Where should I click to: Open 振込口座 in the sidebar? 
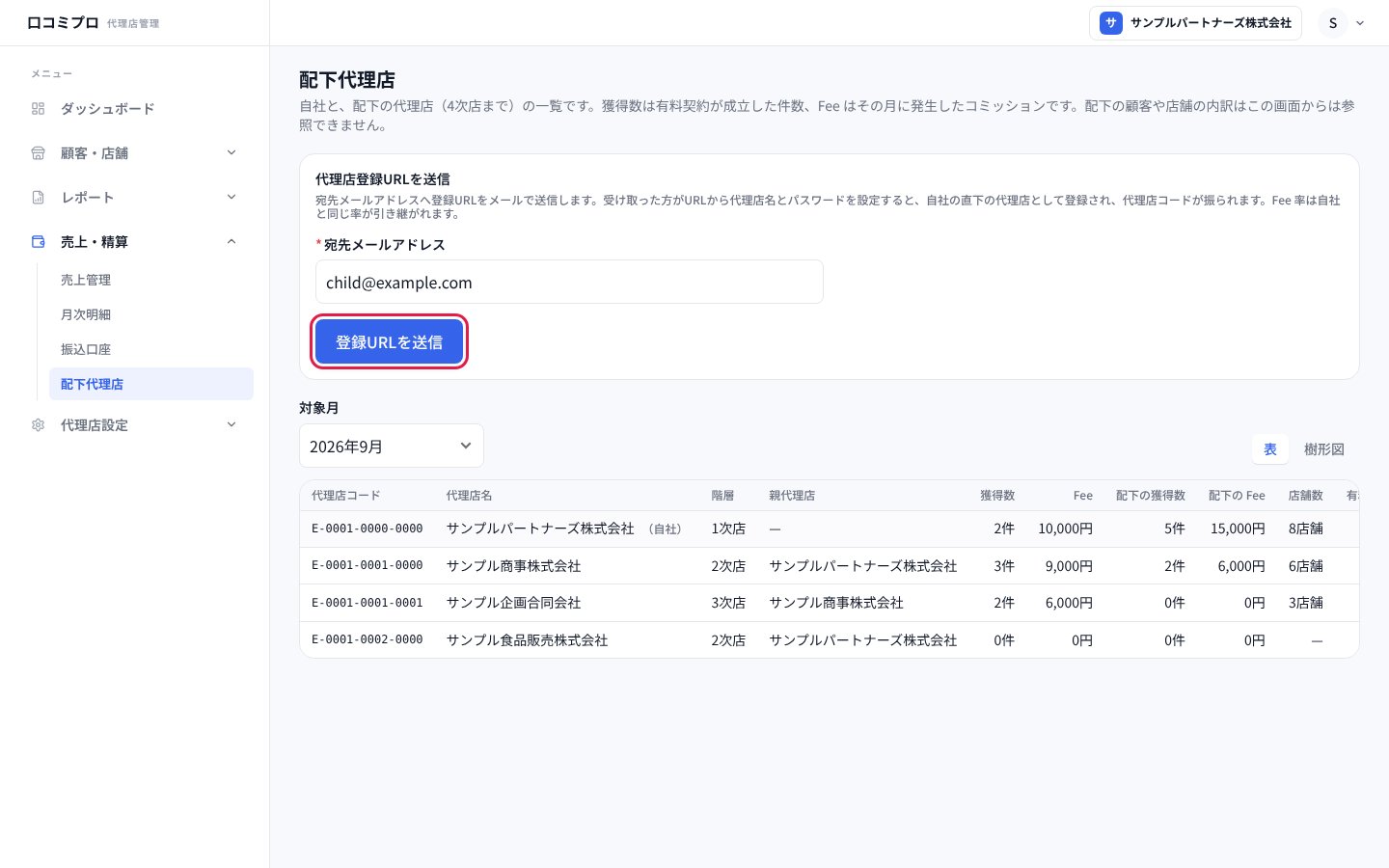(x=151, y=349)
